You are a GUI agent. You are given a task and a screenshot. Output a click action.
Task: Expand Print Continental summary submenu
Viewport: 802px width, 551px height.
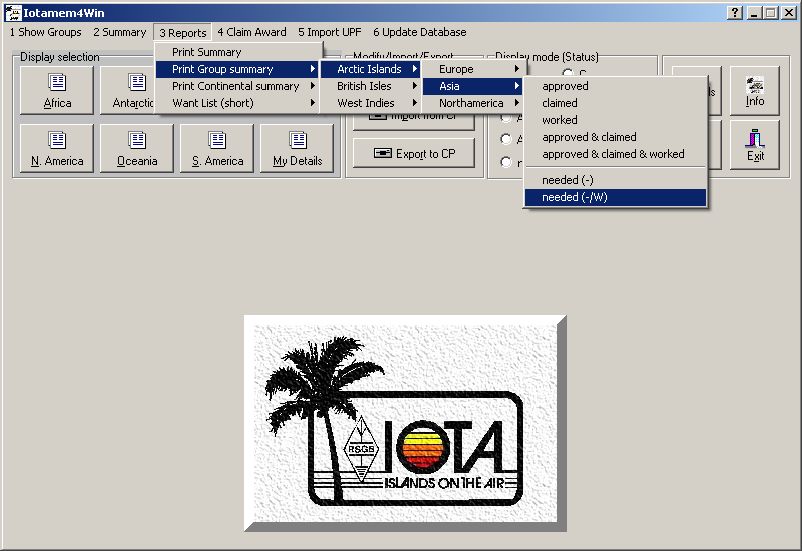(238, 86)
